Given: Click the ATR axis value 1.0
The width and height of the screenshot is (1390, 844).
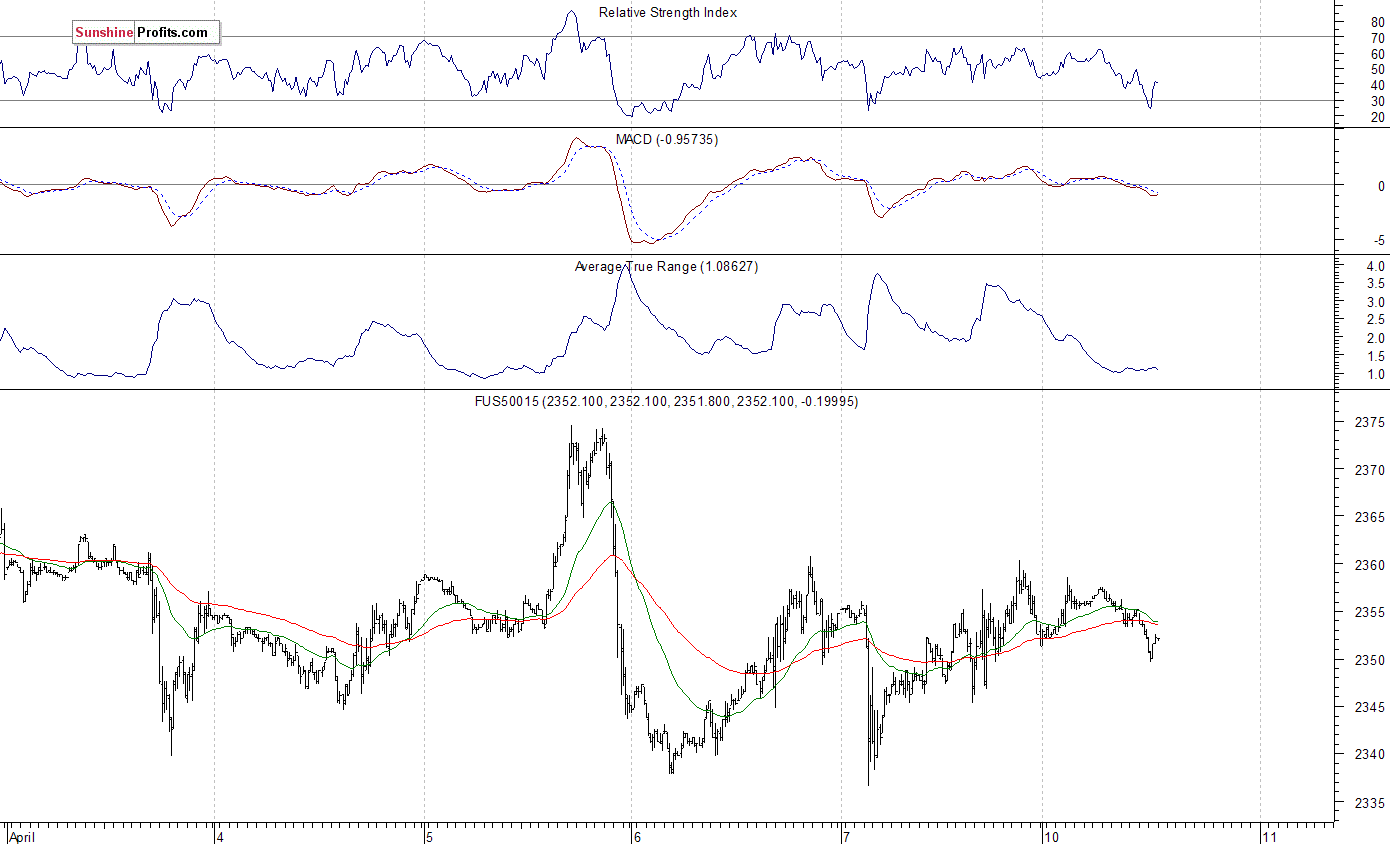Looking at the screenshot, I should 1375,375.
